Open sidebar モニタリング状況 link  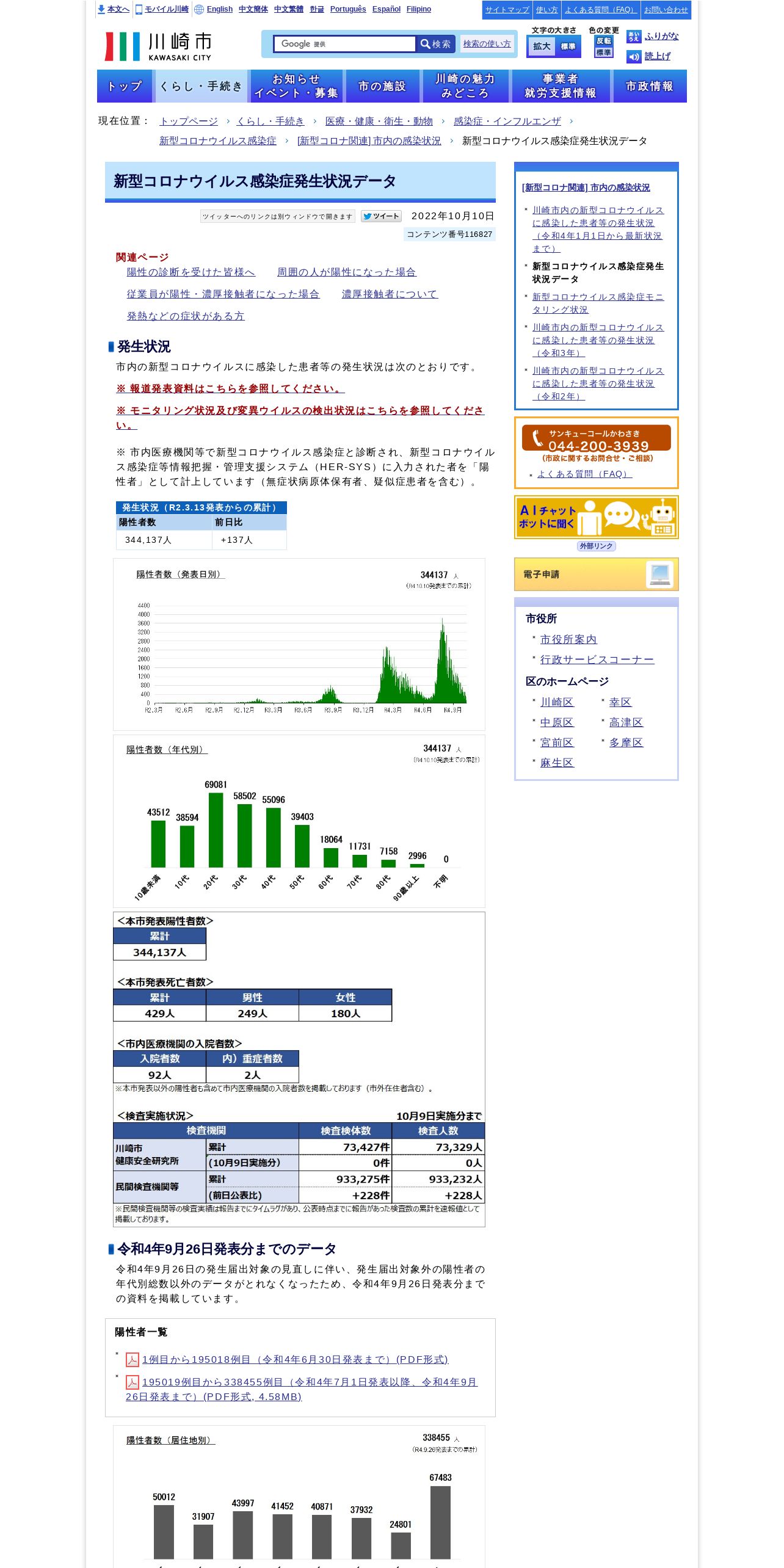pos(598,303)
